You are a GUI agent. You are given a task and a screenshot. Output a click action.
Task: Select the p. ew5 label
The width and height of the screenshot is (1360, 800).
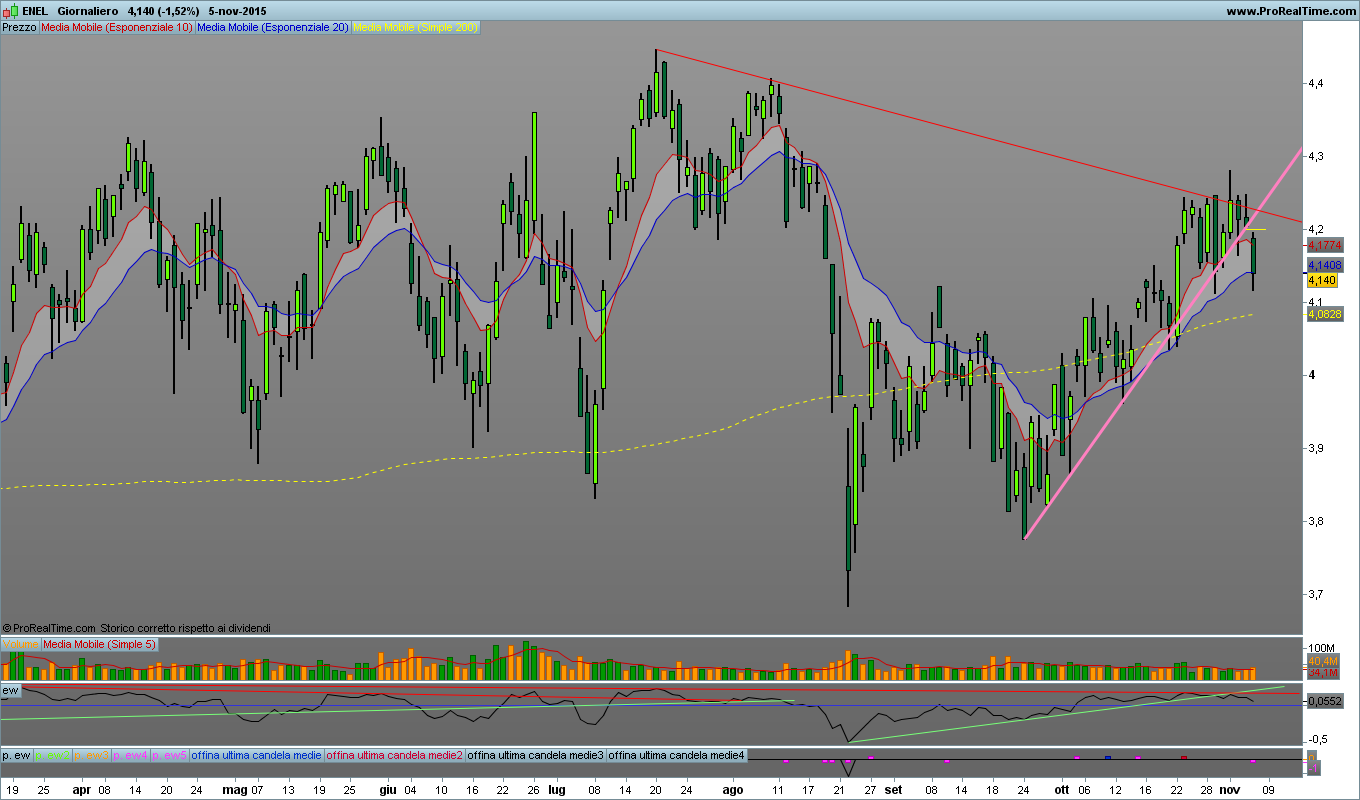[x=170, y=755]
